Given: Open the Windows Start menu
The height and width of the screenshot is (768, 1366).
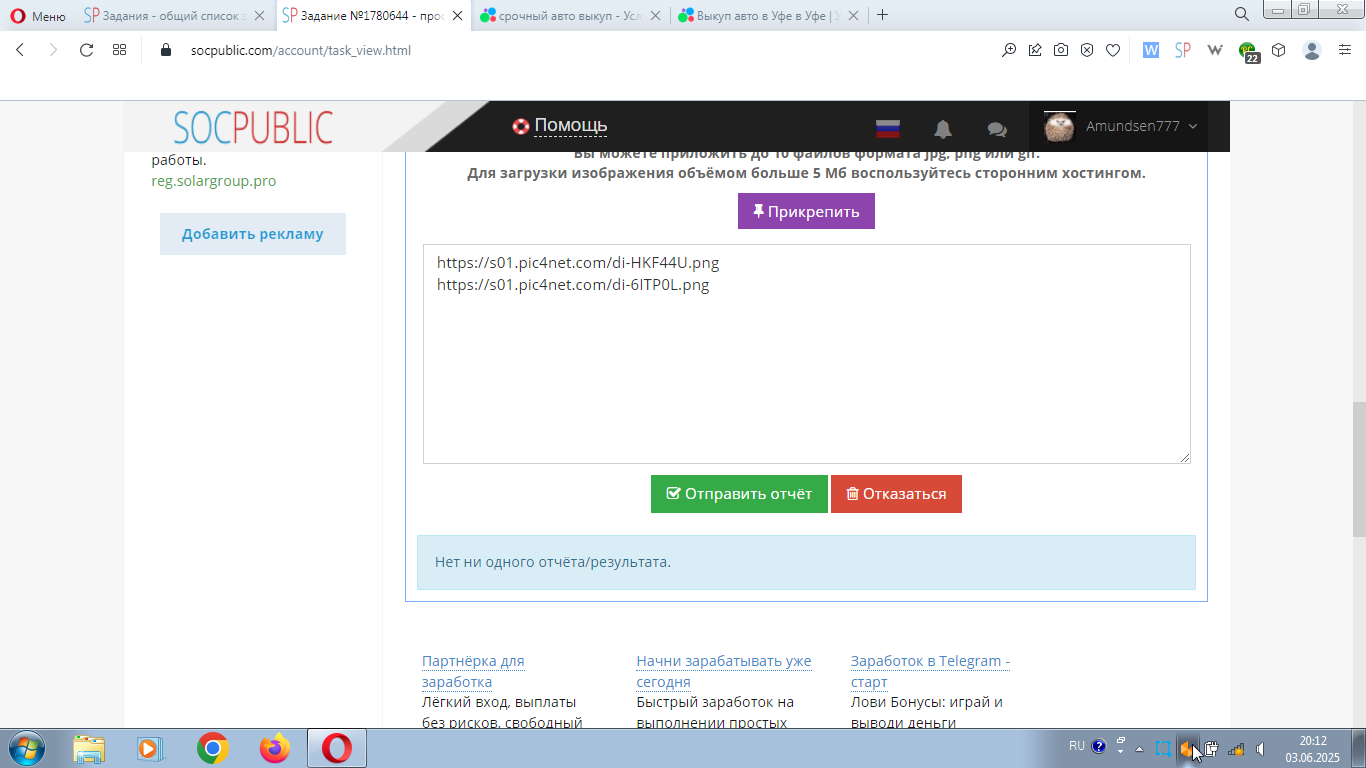Looking at the screenshot, I should click(25, 748).
